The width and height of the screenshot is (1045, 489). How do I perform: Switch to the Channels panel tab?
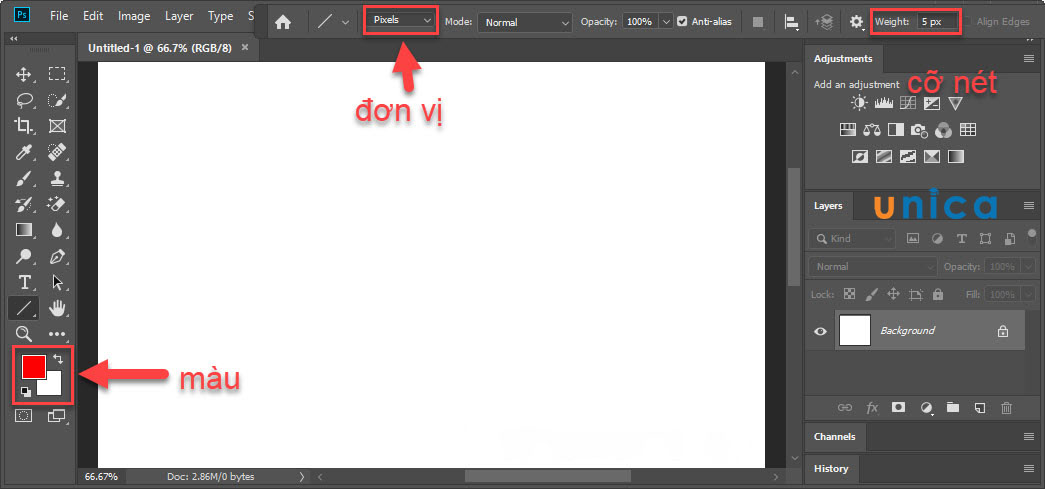(834, 437)
